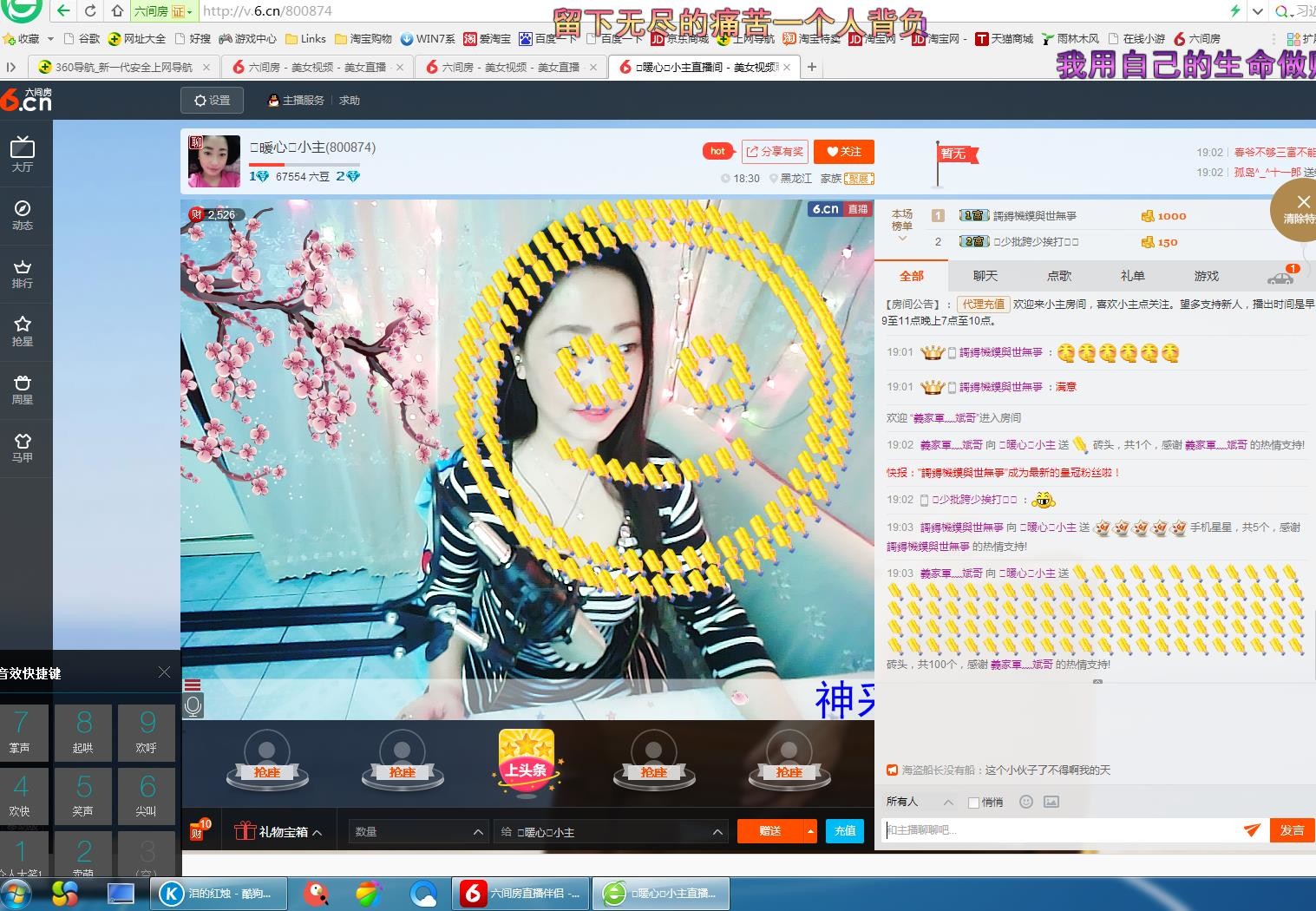Switch to the 360导航 browser tab
The width and height of the screenshot is (1316, 911).
122,67
